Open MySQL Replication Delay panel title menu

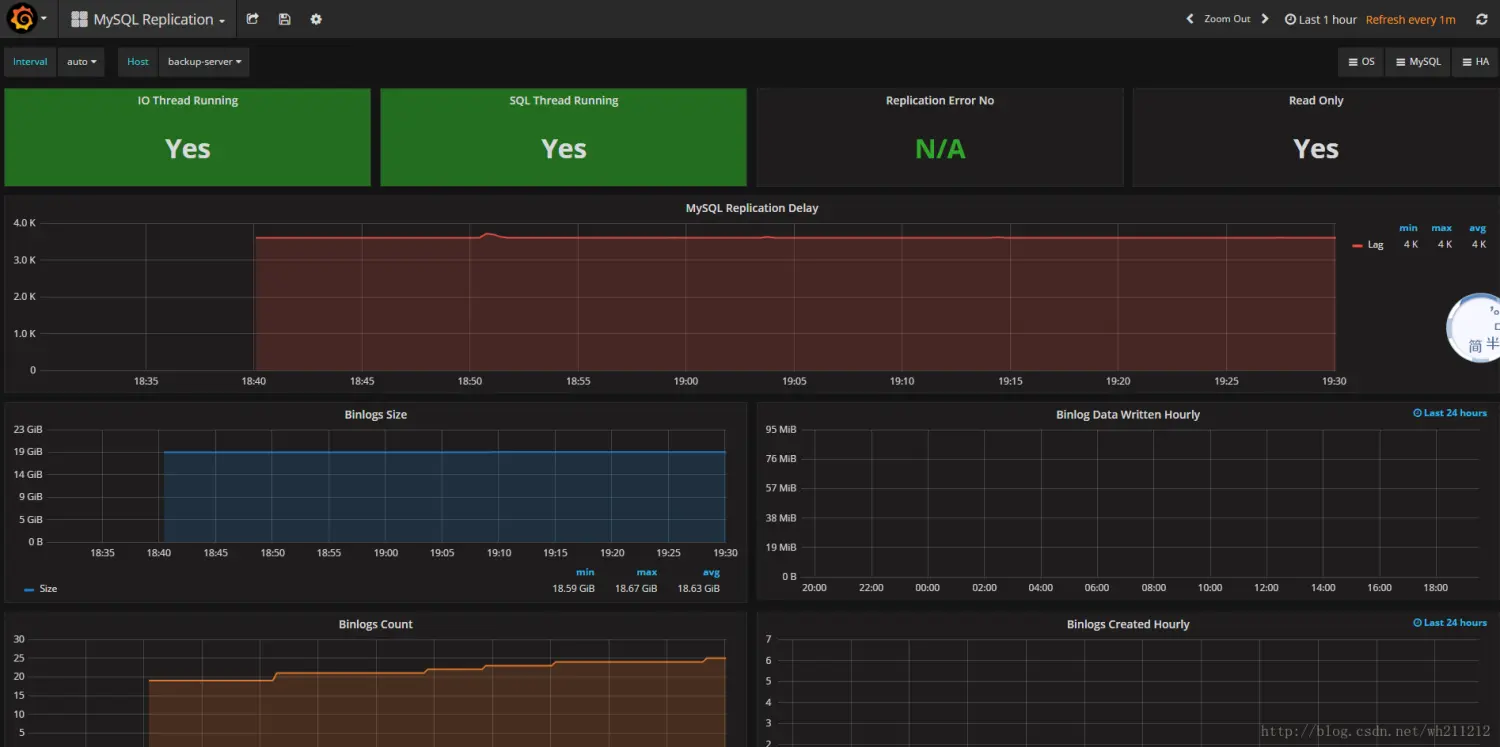pyautogui.click(x=752, y=208)
